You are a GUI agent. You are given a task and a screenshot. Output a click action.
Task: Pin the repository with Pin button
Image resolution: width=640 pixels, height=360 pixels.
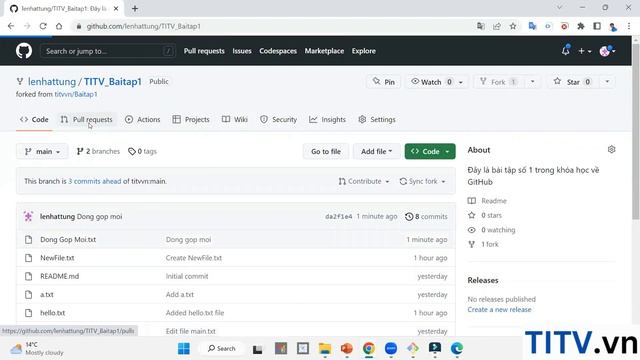click(x=384, y=82)
